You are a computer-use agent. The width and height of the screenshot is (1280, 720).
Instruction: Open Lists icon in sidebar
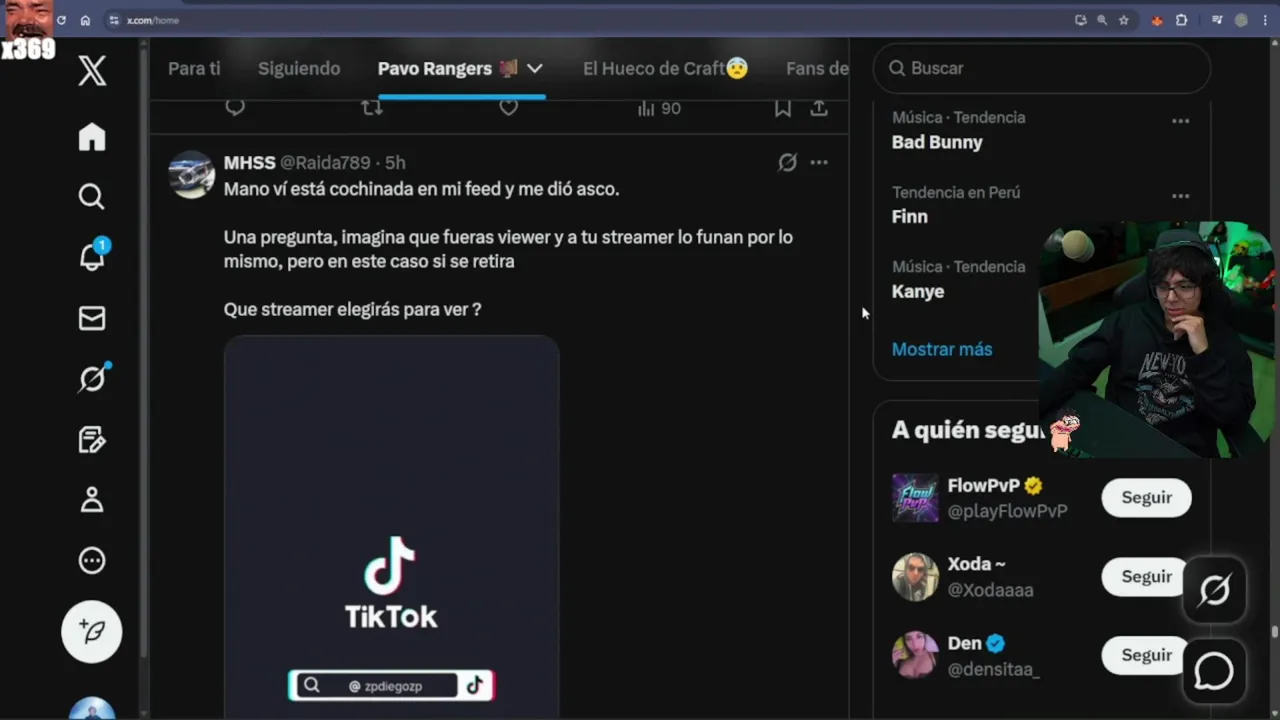tap(92, 440)
